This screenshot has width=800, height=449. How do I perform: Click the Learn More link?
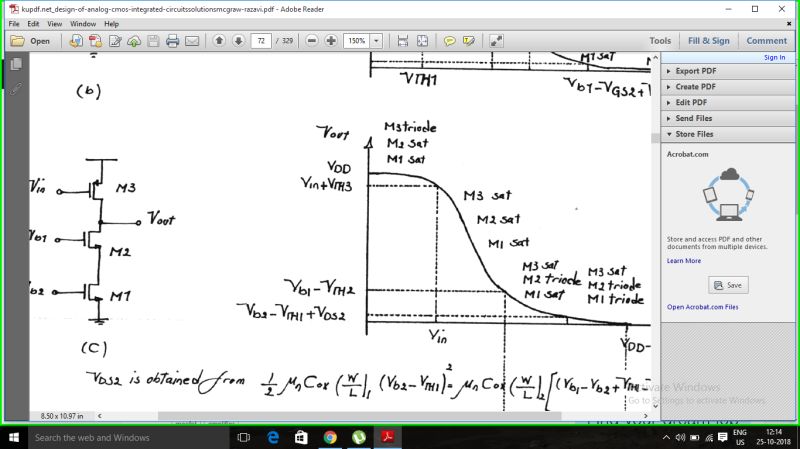(684, 261)
